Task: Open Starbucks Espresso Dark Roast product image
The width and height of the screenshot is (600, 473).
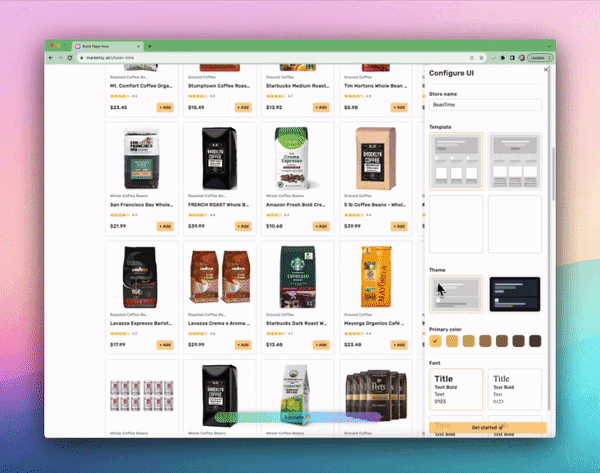Action: click(298, 277)
